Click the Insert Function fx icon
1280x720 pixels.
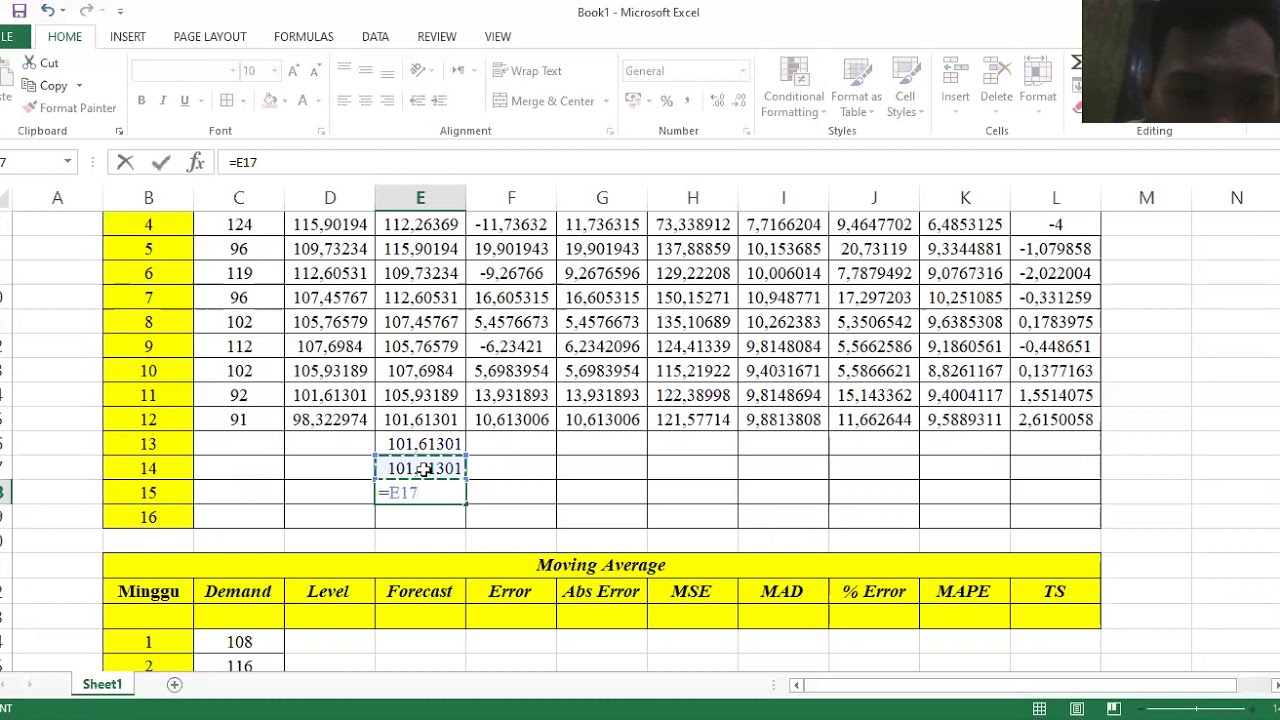(196, 162)
